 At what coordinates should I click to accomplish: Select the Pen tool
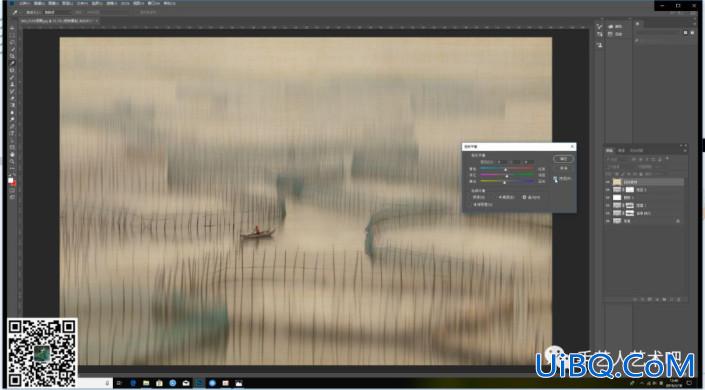tap(13, 126)
